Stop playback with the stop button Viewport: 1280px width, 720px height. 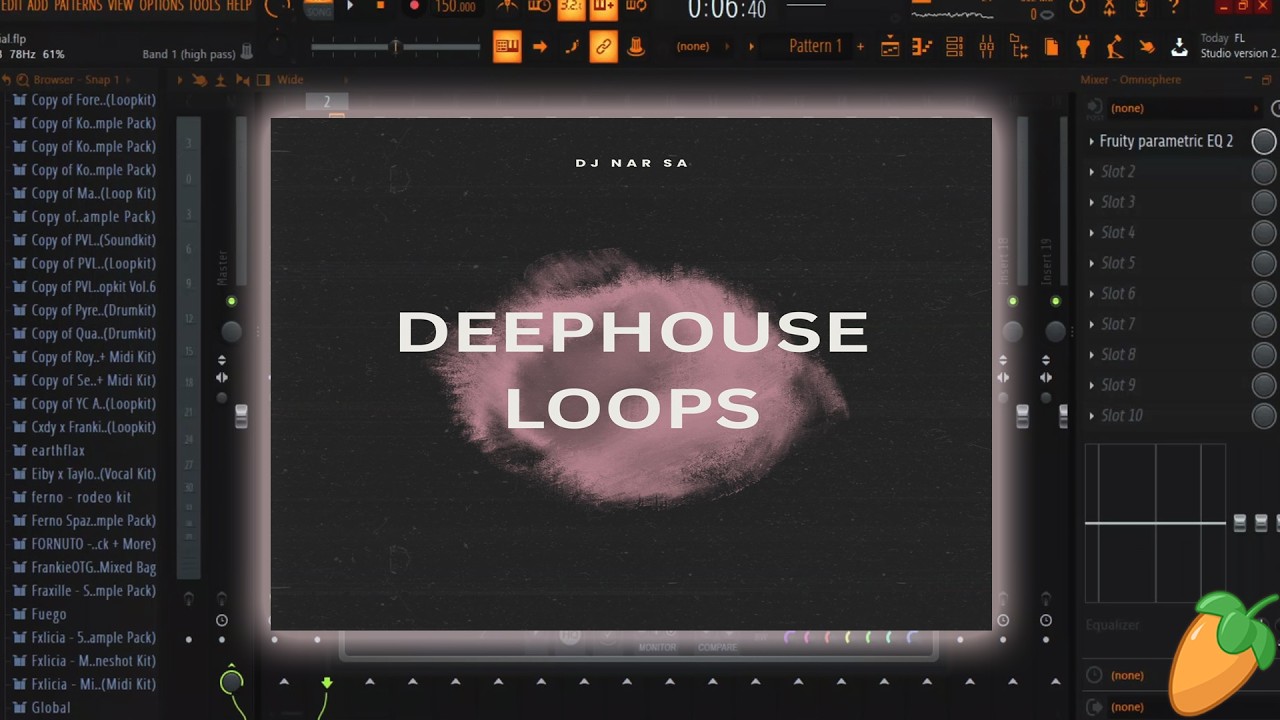380,6
